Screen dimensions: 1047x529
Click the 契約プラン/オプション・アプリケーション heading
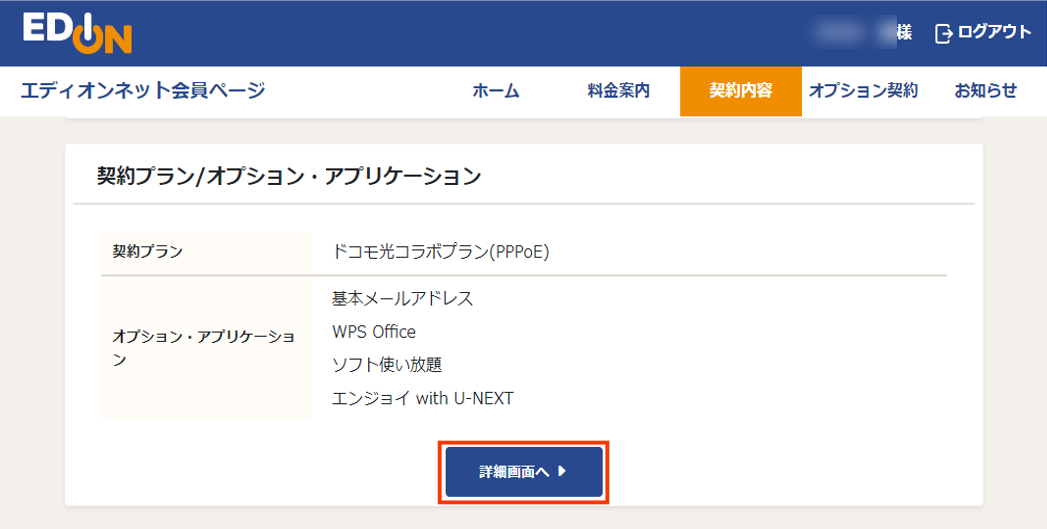(x=289, y=176)
